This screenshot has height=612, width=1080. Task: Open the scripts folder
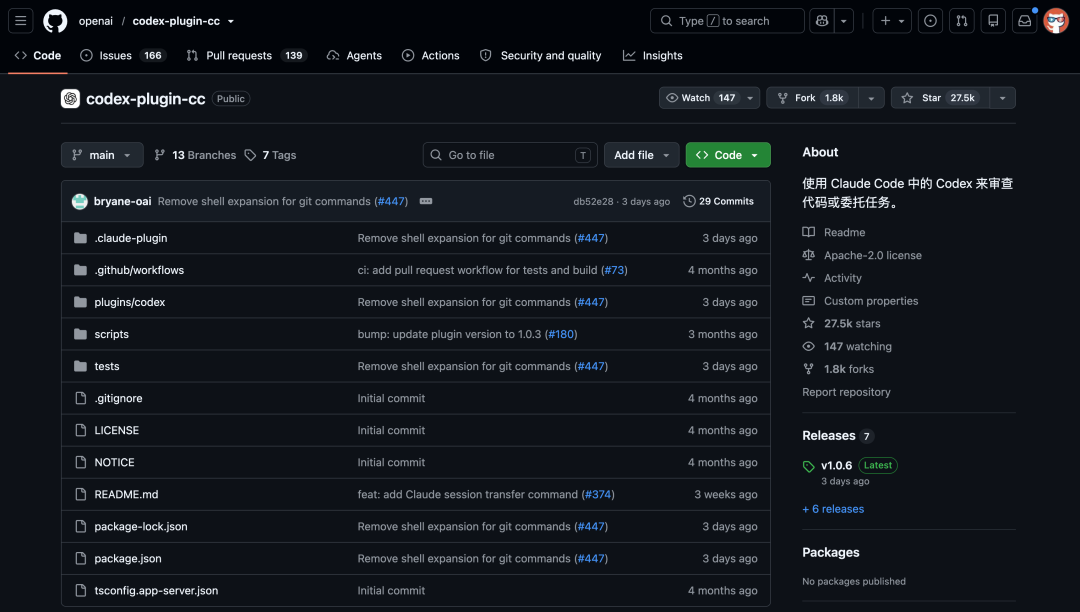(x=112, y=334)
